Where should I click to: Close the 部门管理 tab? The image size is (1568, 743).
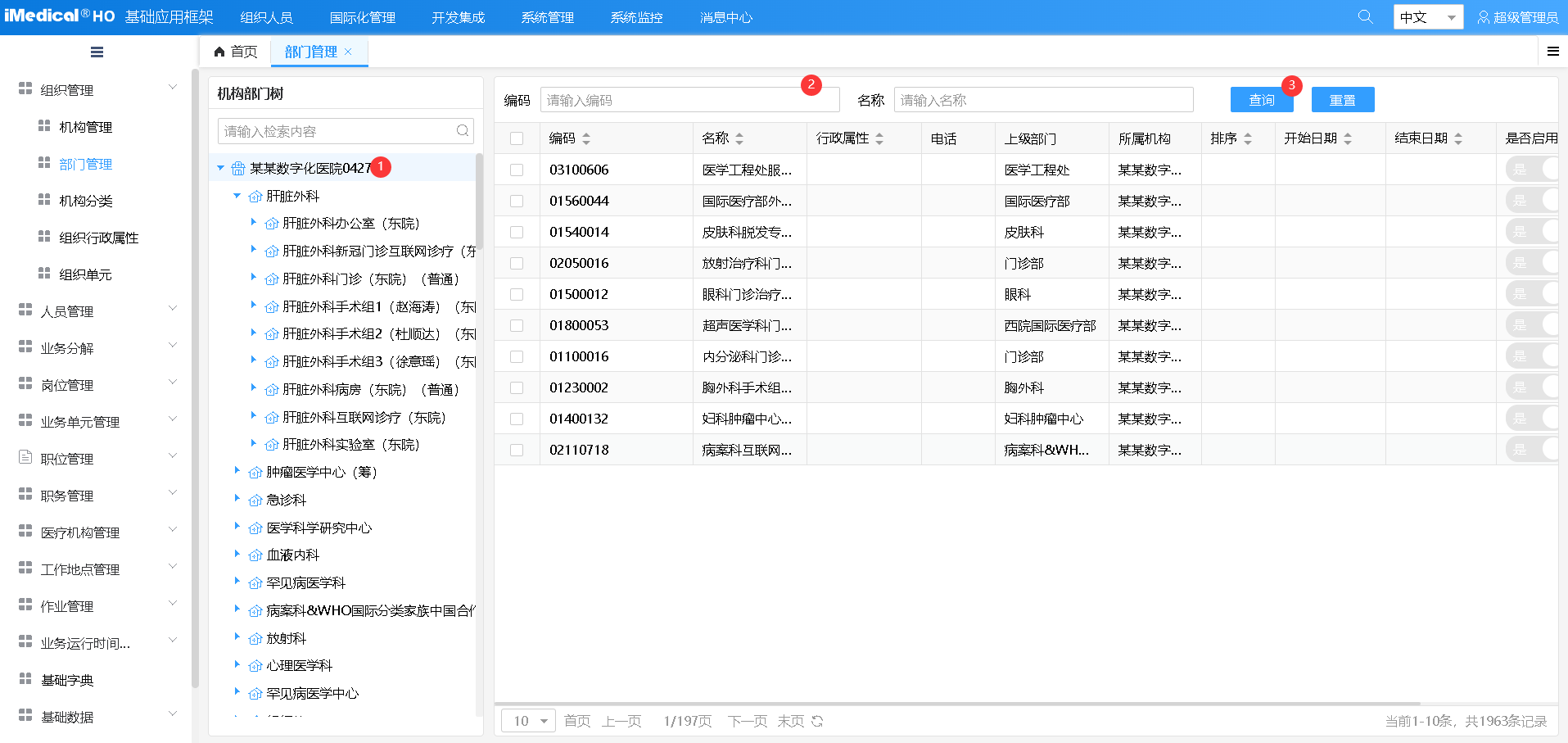coord(348,52)
